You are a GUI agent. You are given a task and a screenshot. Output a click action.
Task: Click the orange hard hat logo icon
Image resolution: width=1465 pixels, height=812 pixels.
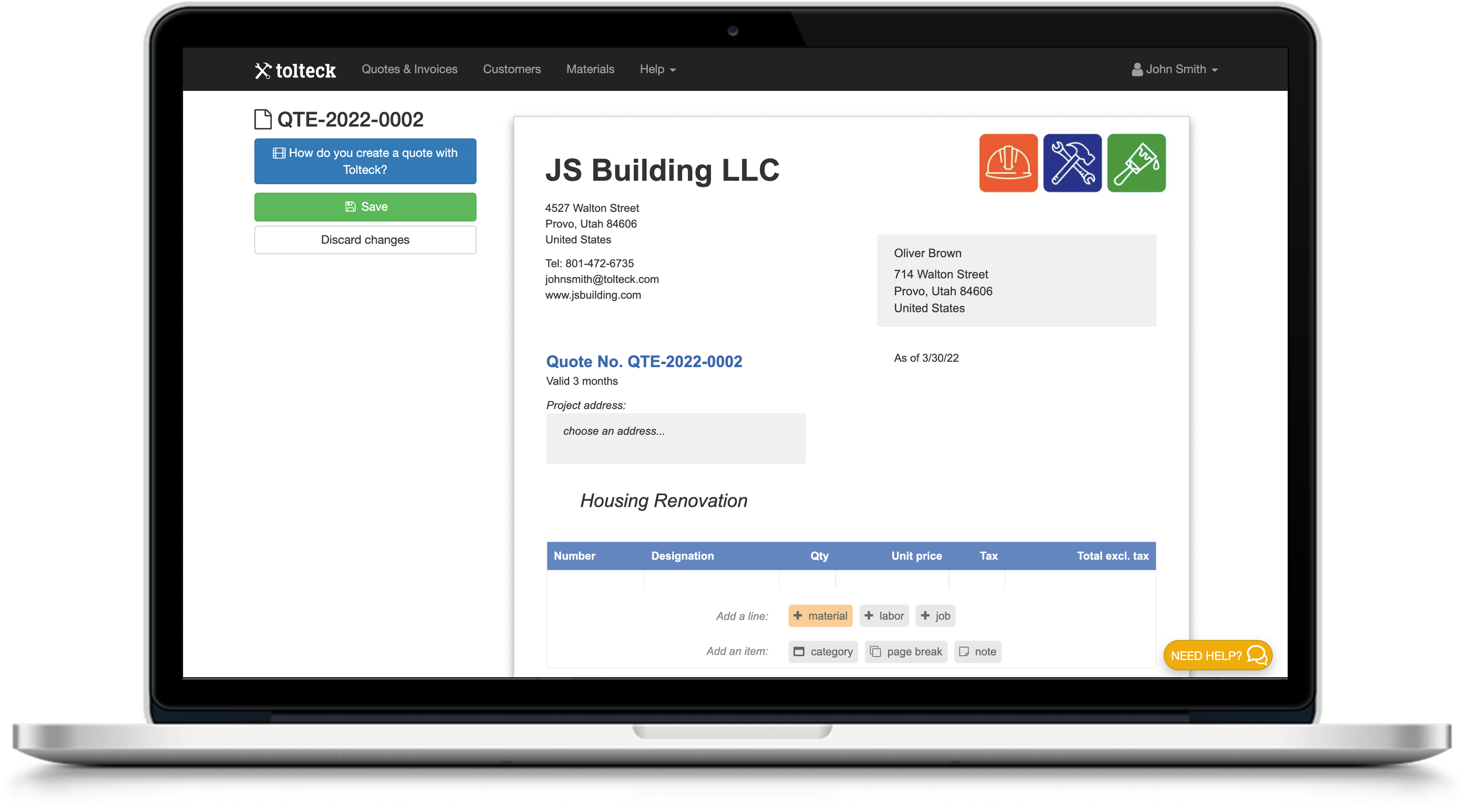tap(1009, 162)
